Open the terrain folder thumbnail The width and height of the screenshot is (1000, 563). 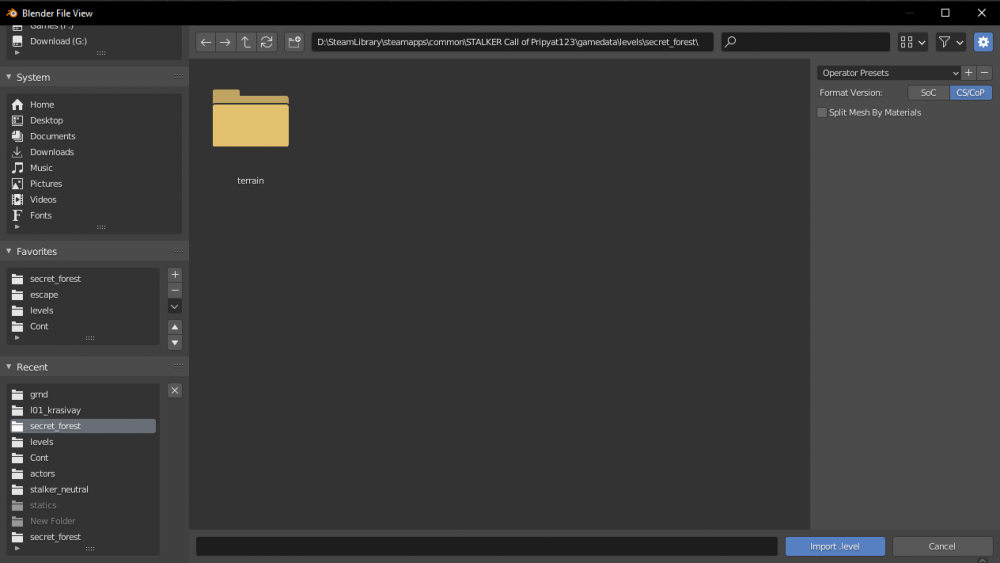(x=251, y=119)
